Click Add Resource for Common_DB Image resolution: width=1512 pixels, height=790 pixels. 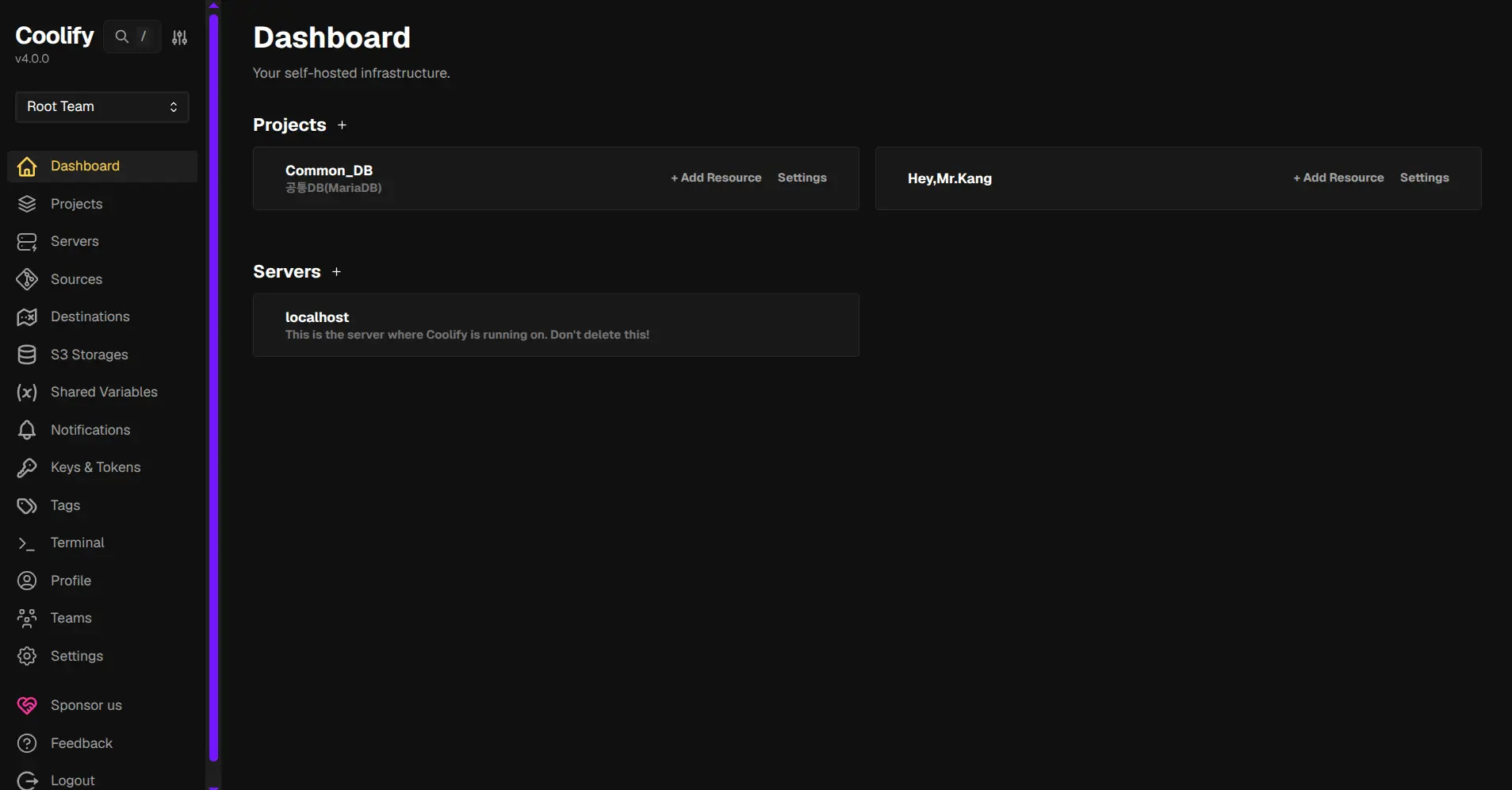click(716, 178)
